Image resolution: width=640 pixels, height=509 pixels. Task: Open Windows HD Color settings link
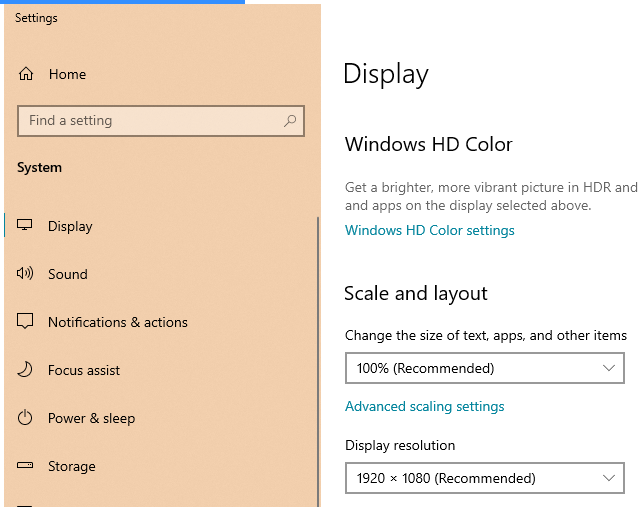tap(429, 230)
